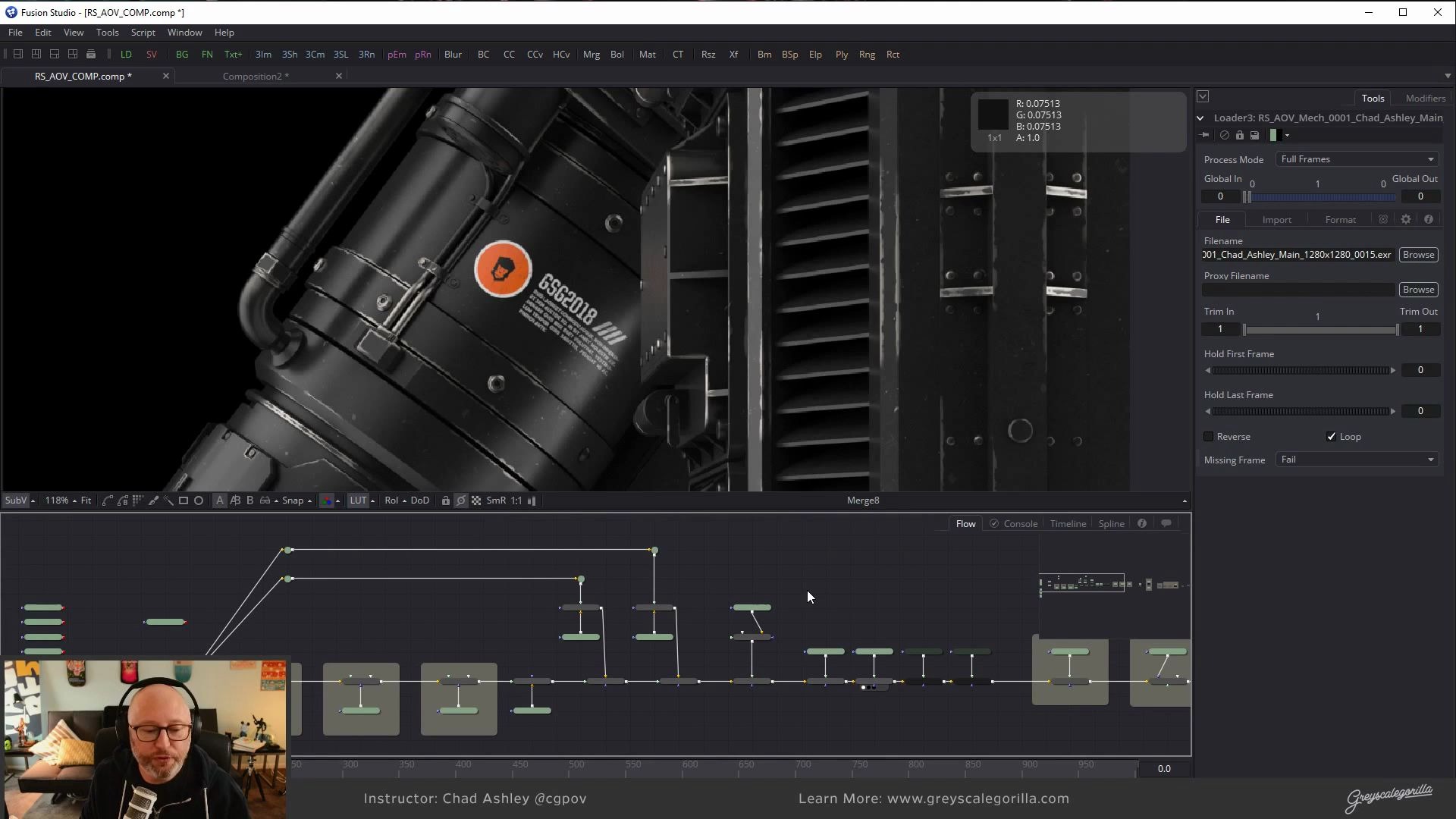This screenshot has width=1456, height=819.
Task: Open the Spline tab
Action: [1111, 524]
